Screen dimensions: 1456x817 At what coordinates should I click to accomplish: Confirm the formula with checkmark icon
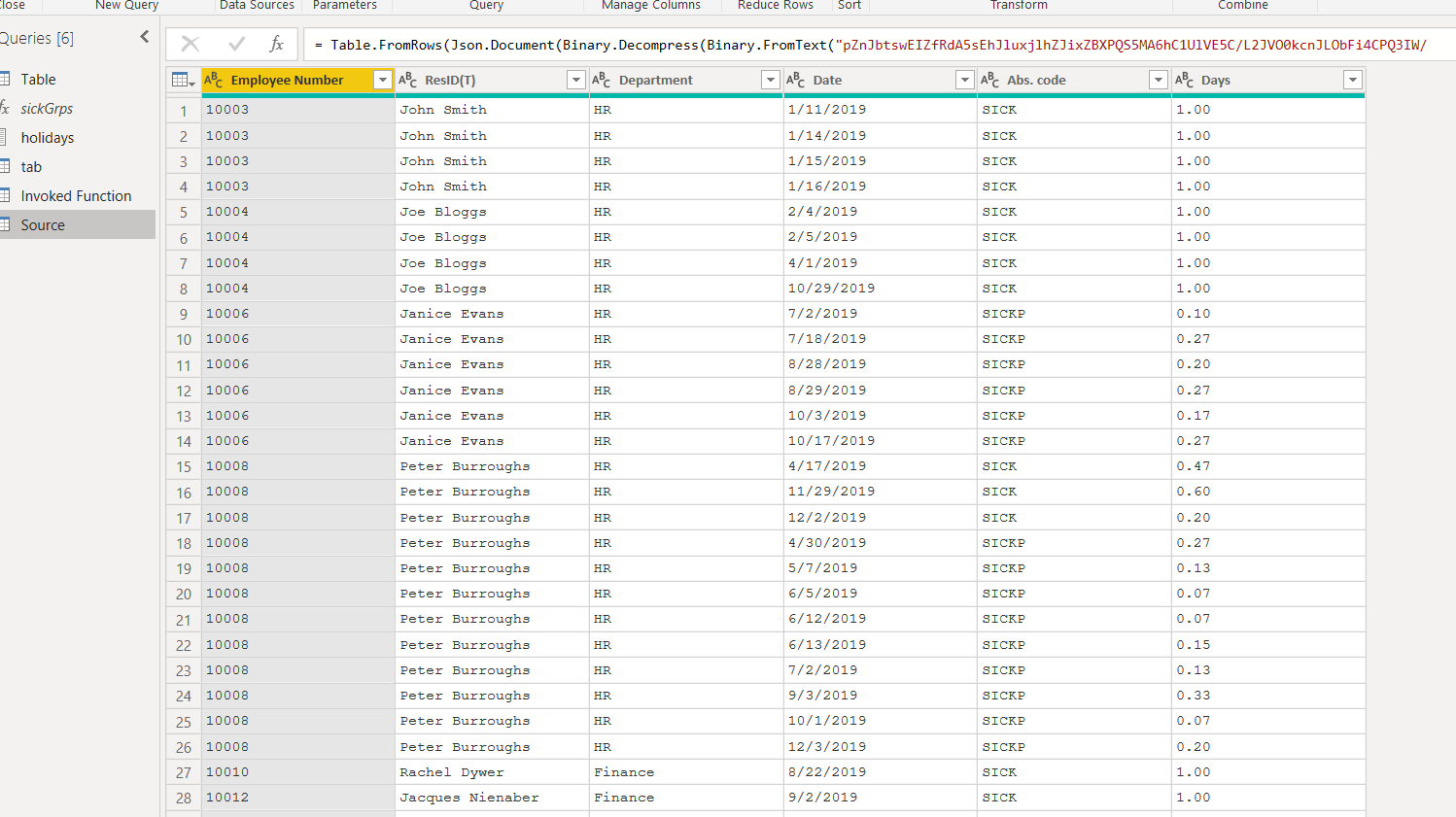[x=236, y=44]
